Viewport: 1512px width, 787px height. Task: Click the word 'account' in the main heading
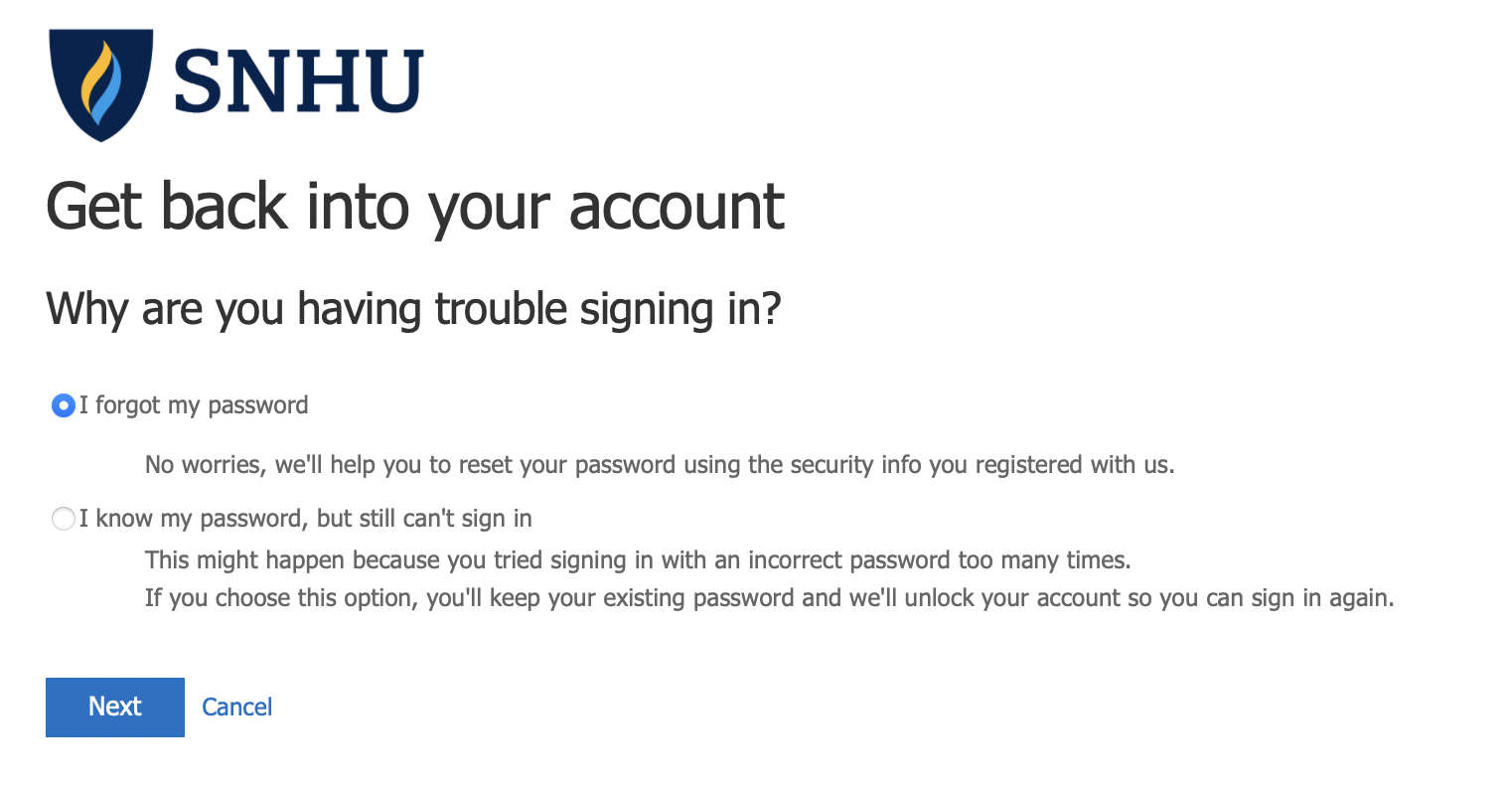click(x=677, y=207)
